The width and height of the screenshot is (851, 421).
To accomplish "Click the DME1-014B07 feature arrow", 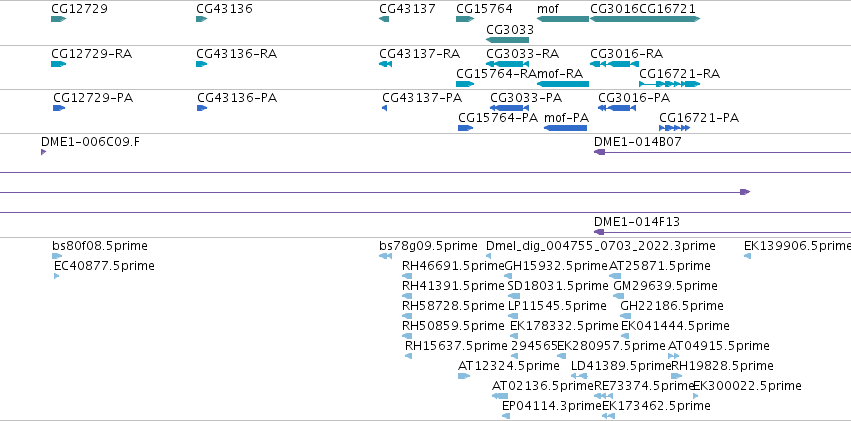I will (600, 152).
